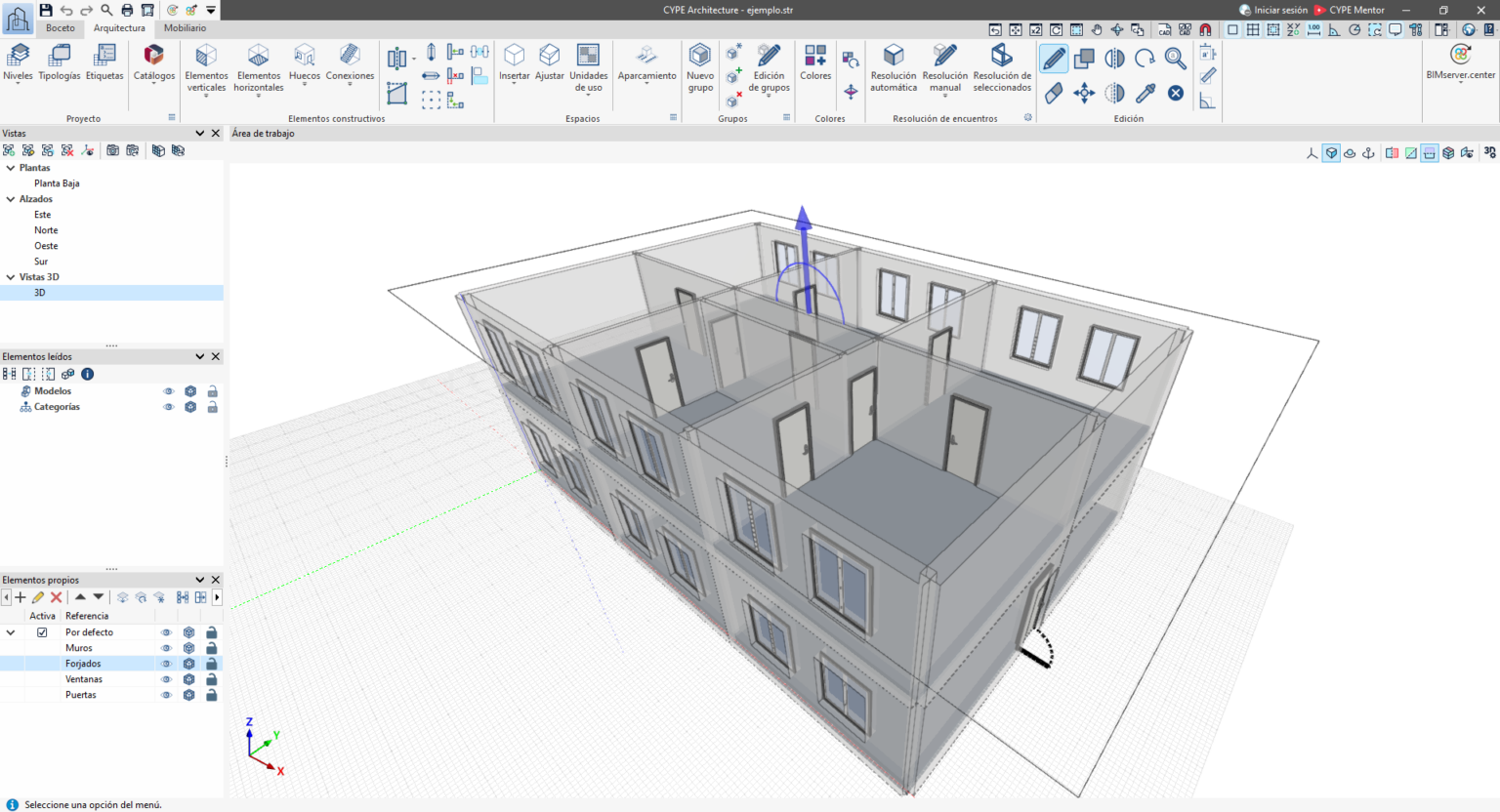Select the Huecos tool
Screen dimensions: 1500x812
pos(305,62)
